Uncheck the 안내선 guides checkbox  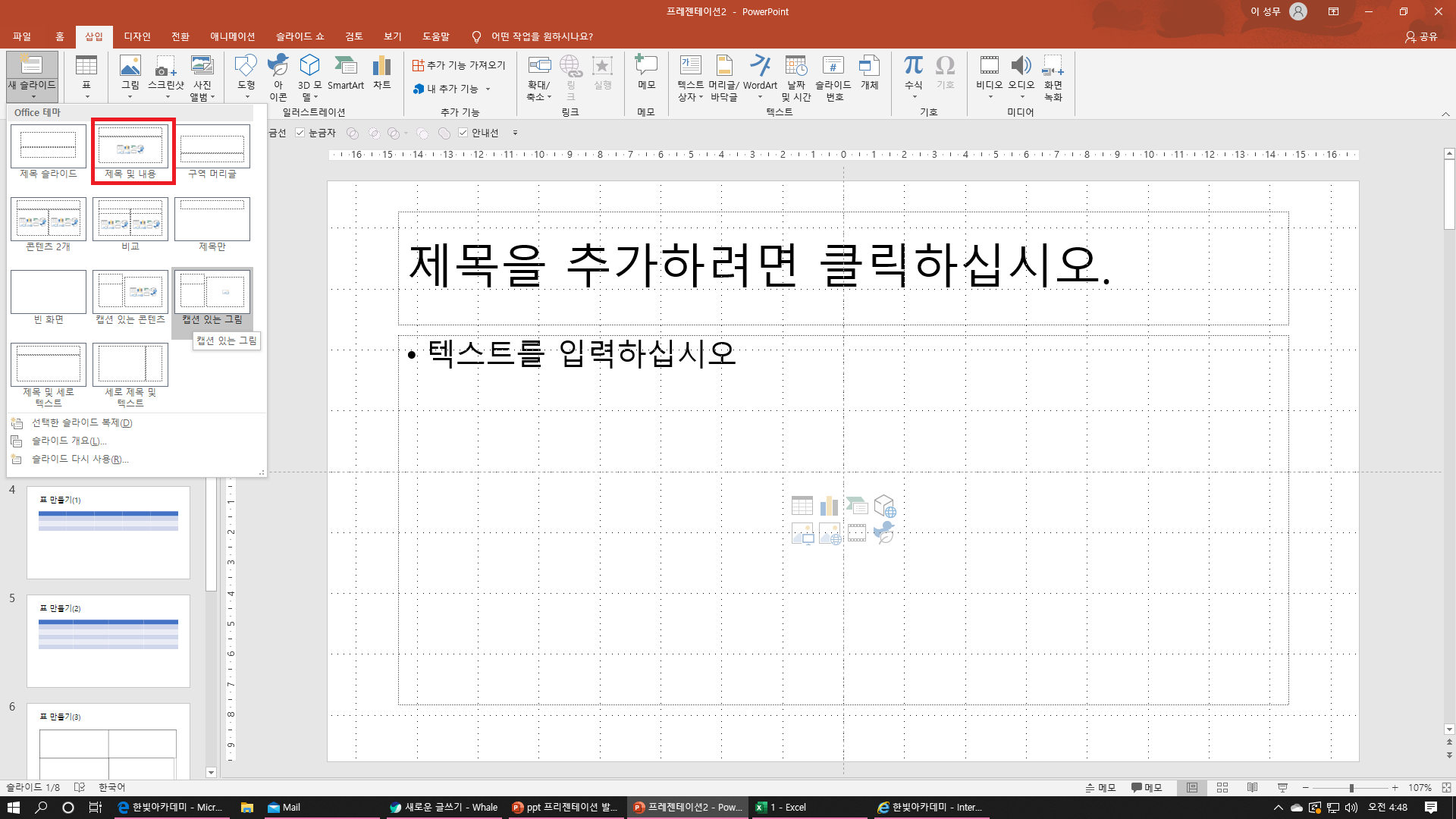[463, 133]
